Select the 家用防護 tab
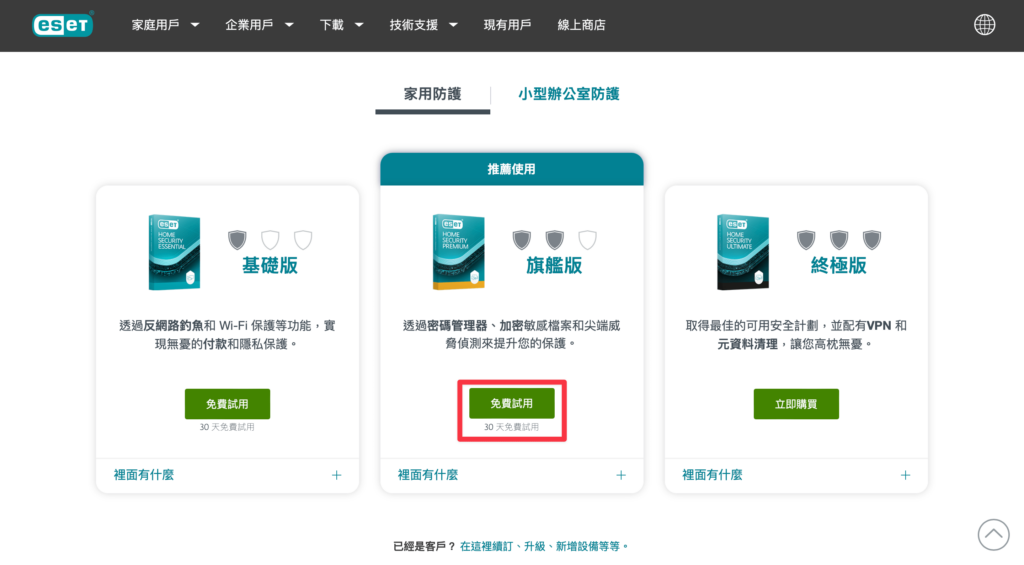 [432, 94]
